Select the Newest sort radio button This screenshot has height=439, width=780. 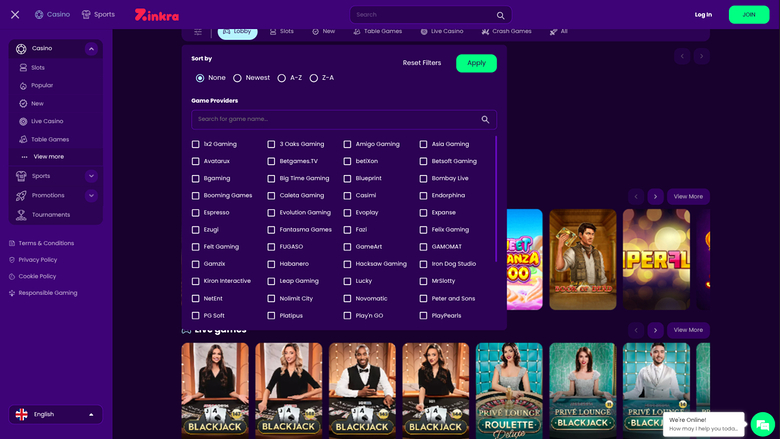point(237,78)
